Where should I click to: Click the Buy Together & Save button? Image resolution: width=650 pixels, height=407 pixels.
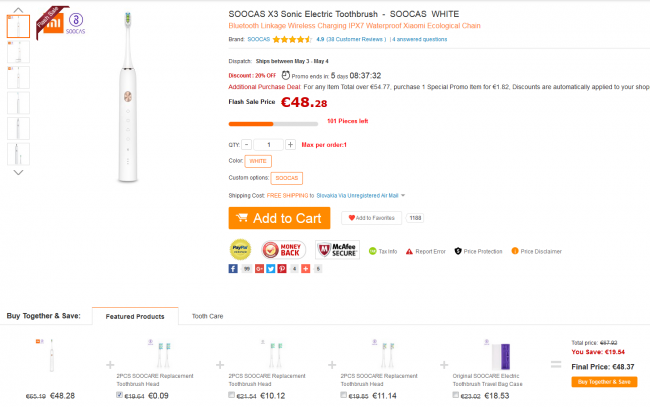(604, 382)
